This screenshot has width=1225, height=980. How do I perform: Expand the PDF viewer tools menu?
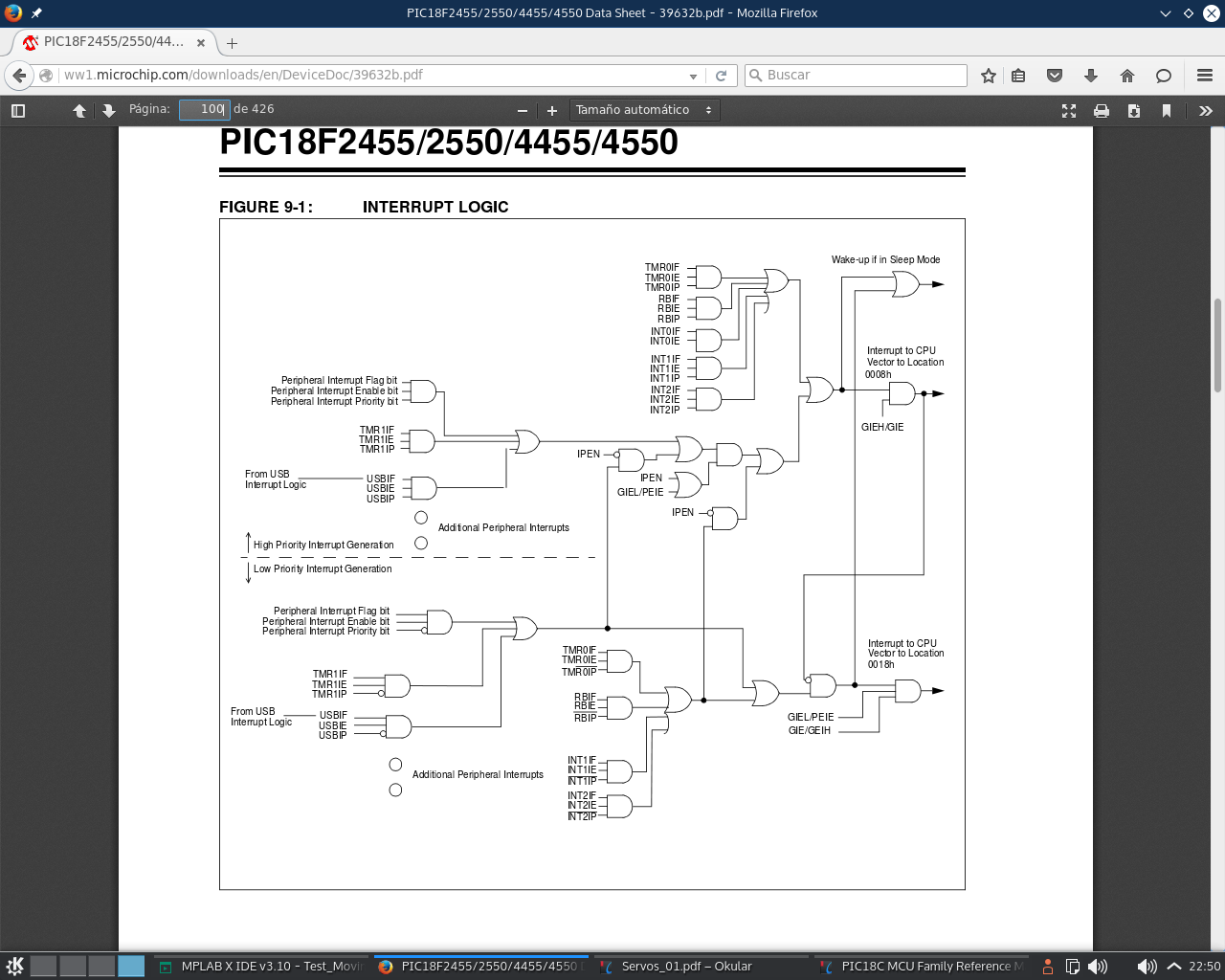point(1206,110)
